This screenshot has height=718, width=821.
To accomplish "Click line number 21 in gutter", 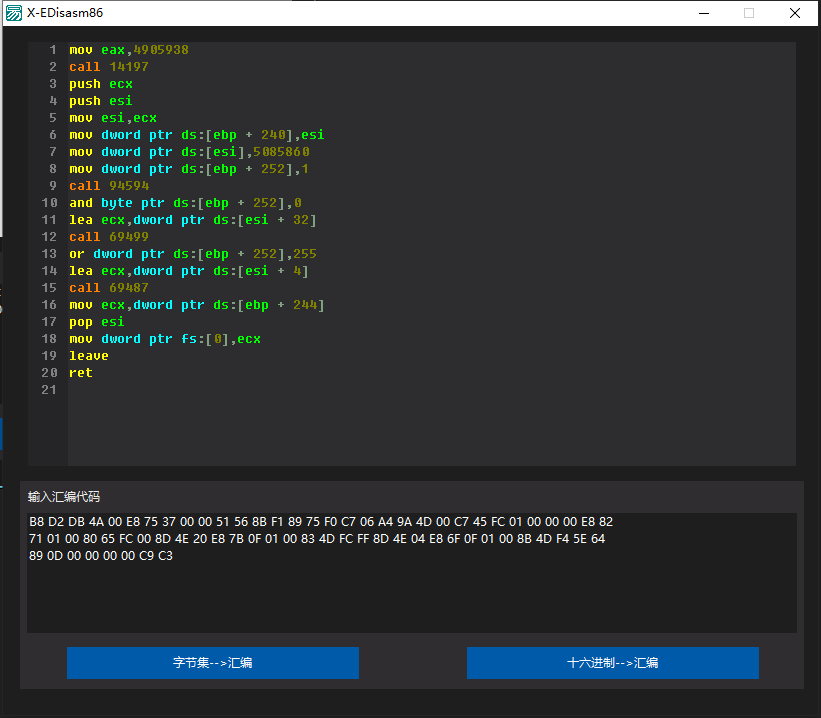I will (x=49, y=390).
